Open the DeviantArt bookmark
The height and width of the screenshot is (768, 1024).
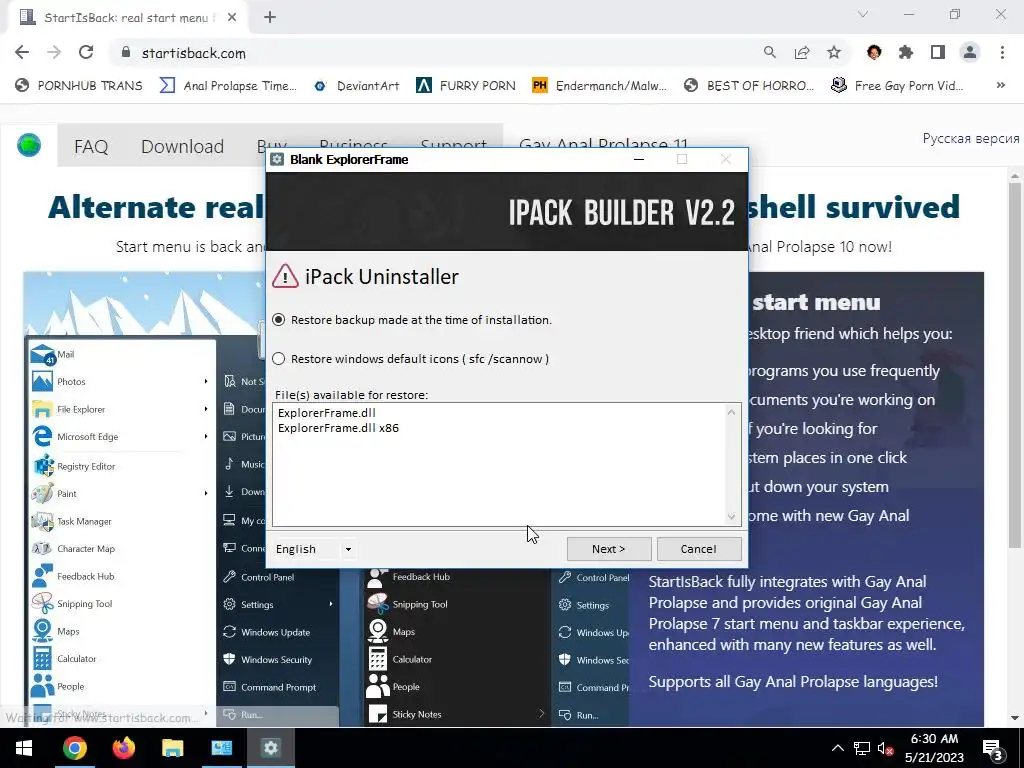pos(359,86)
